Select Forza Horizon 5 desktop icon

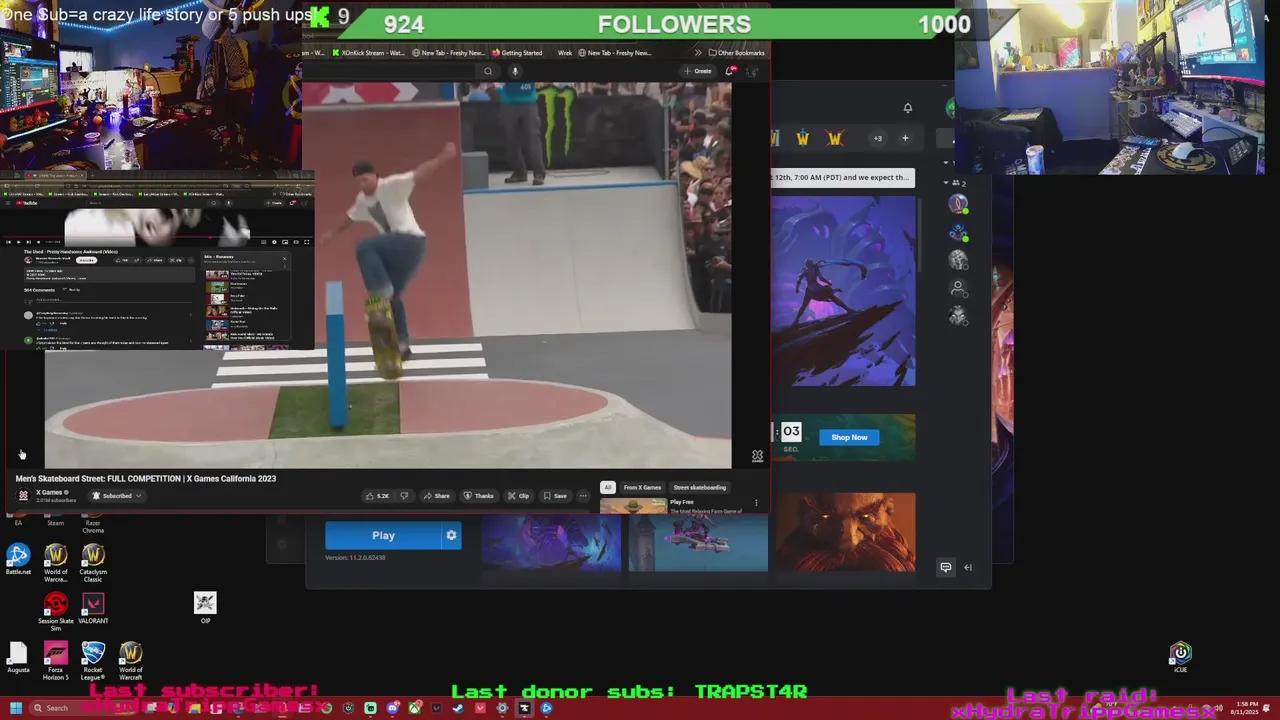click(x=56, y=661)
